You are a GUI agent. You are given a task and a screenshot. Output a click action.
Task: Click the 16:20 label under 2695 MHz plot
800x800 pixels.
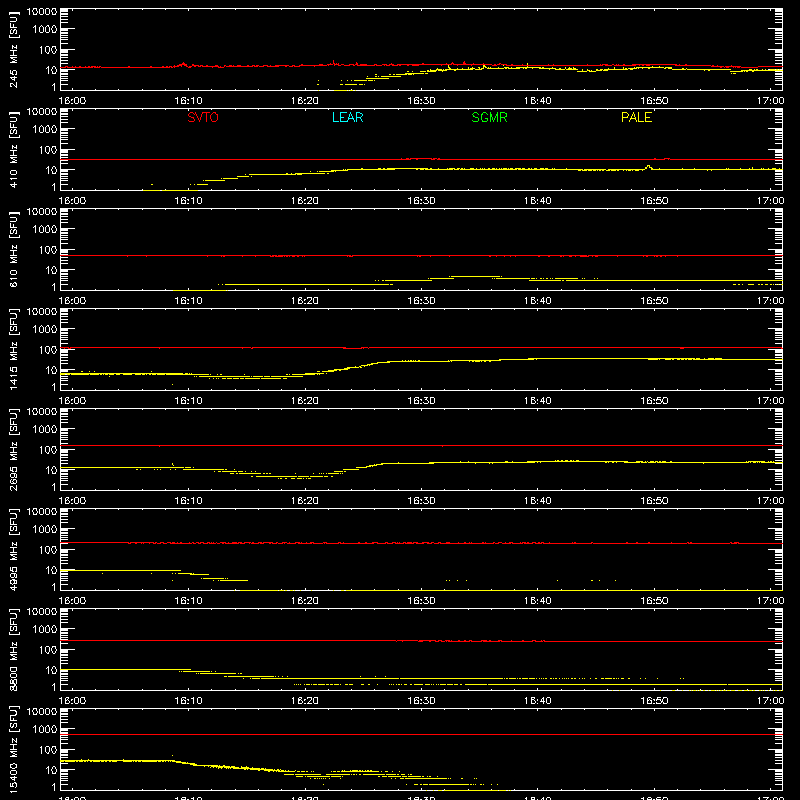[x=305, y=501]
